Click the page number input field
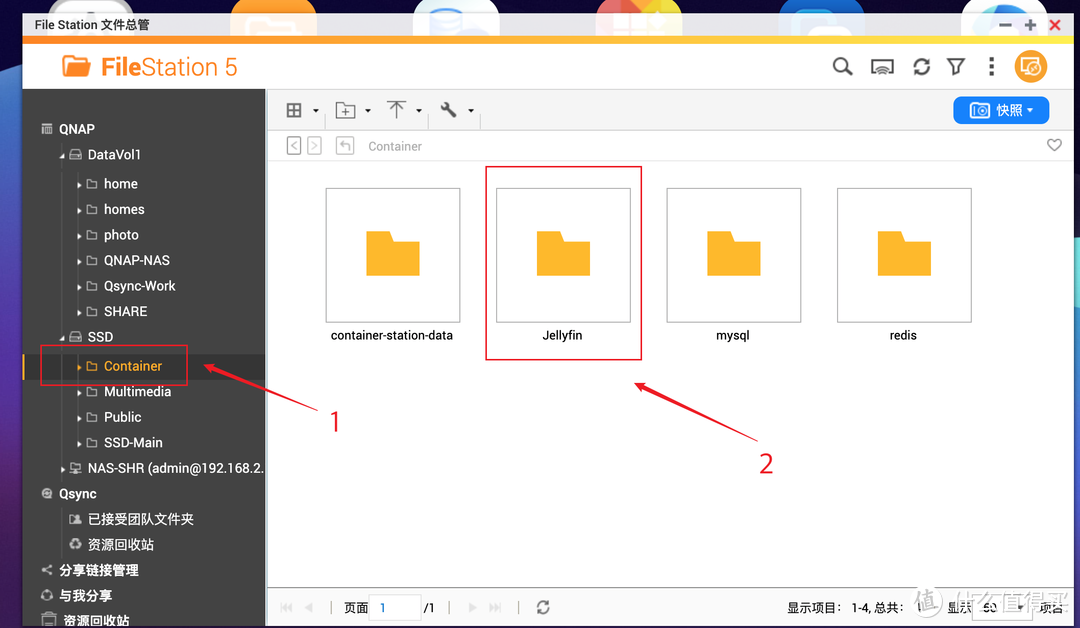 coord(395,607)
